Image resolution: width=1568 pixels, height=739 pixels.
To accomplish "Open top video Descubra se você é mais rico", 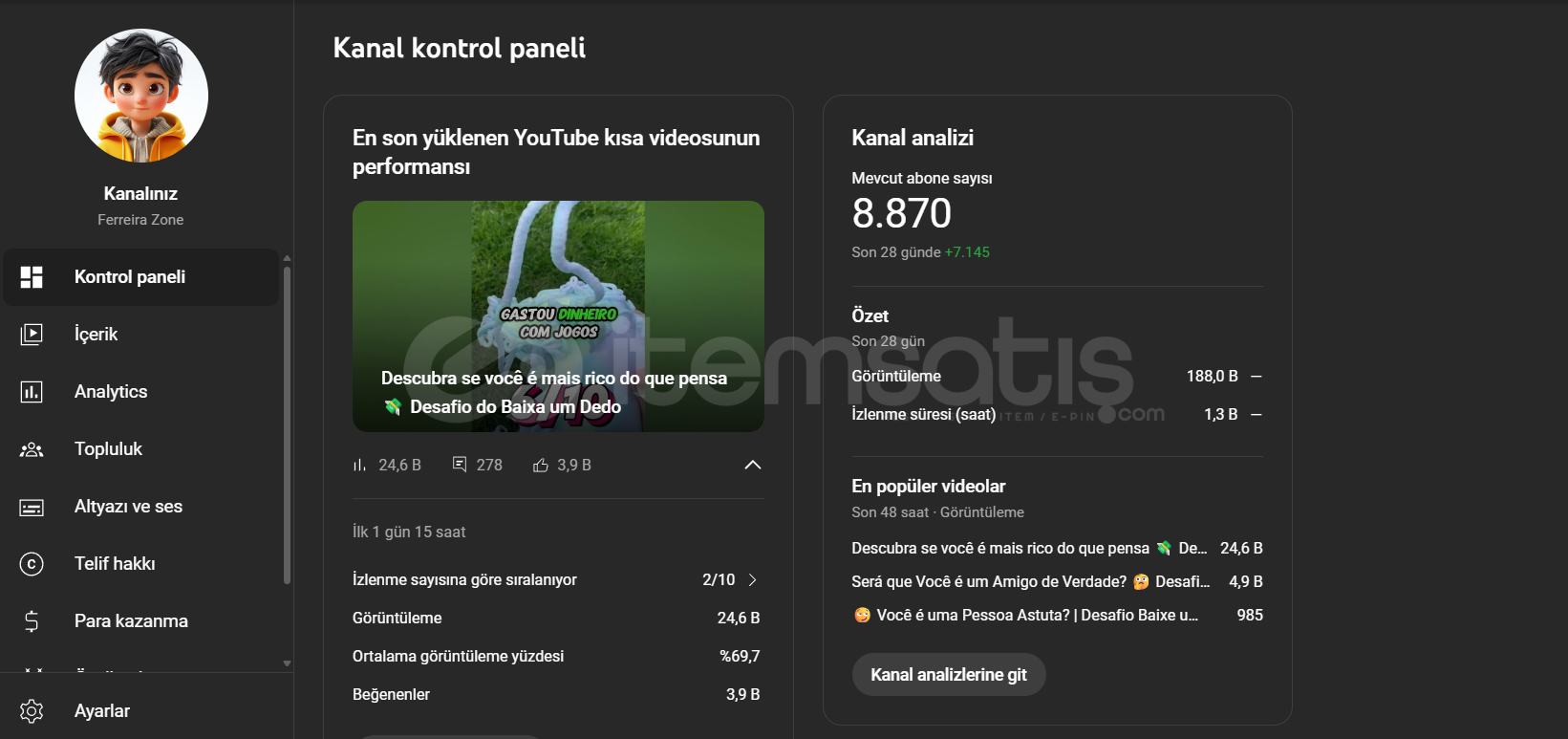I will click(x=1029, y=548).
